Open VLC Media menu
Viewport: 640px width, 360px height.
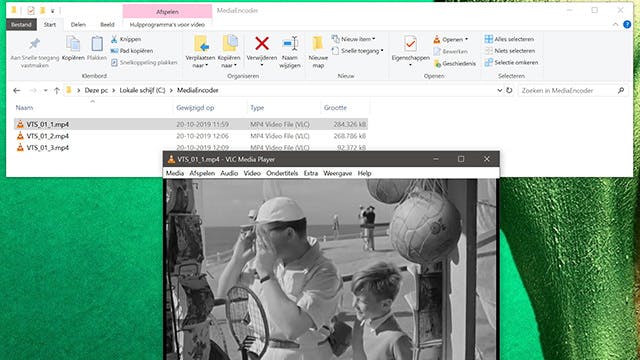(x=175, y=173)
